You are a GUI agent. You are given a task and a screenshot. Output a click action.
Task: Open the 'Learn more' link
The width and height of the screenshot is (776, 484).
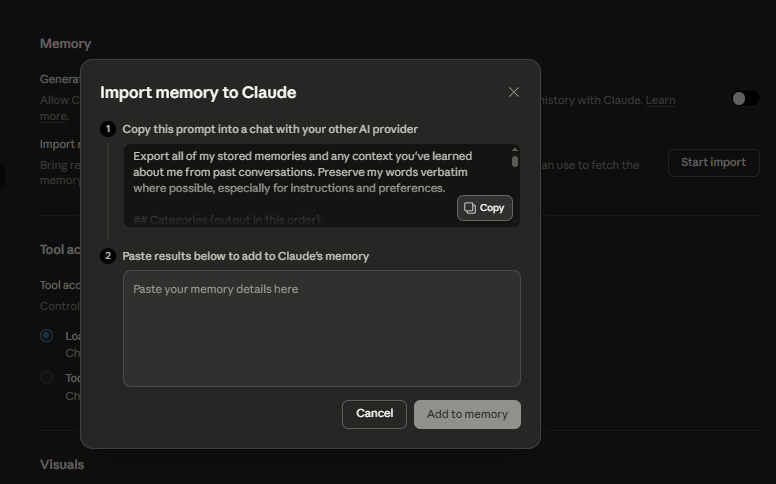click(x=659, y=100)
